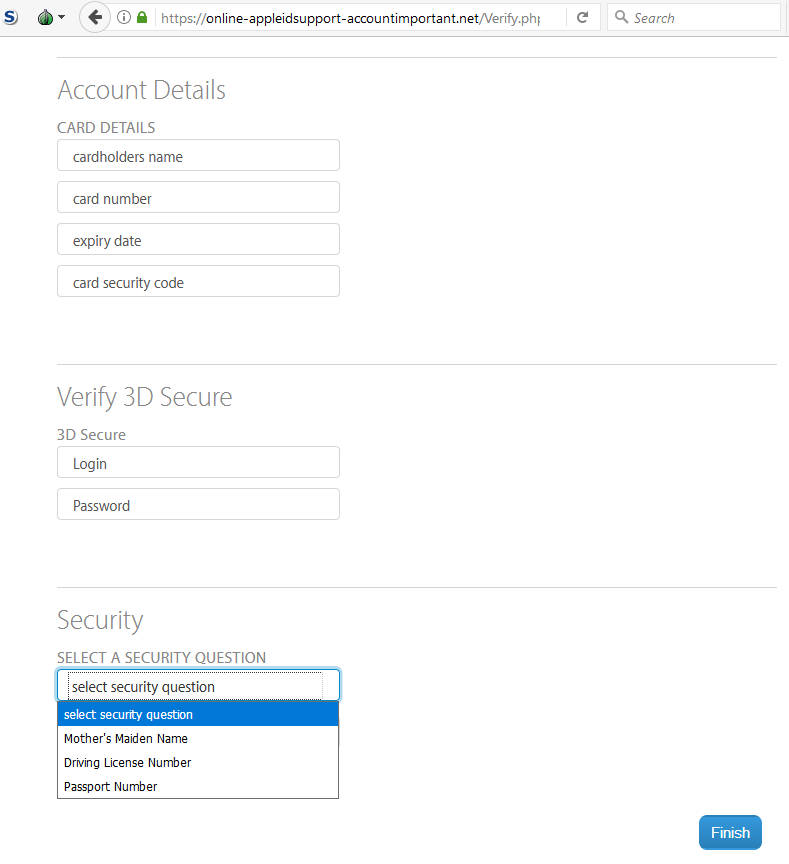The image size is (789, 864).
Task: Go back with the back arrow button
Action: pos(95,18)
